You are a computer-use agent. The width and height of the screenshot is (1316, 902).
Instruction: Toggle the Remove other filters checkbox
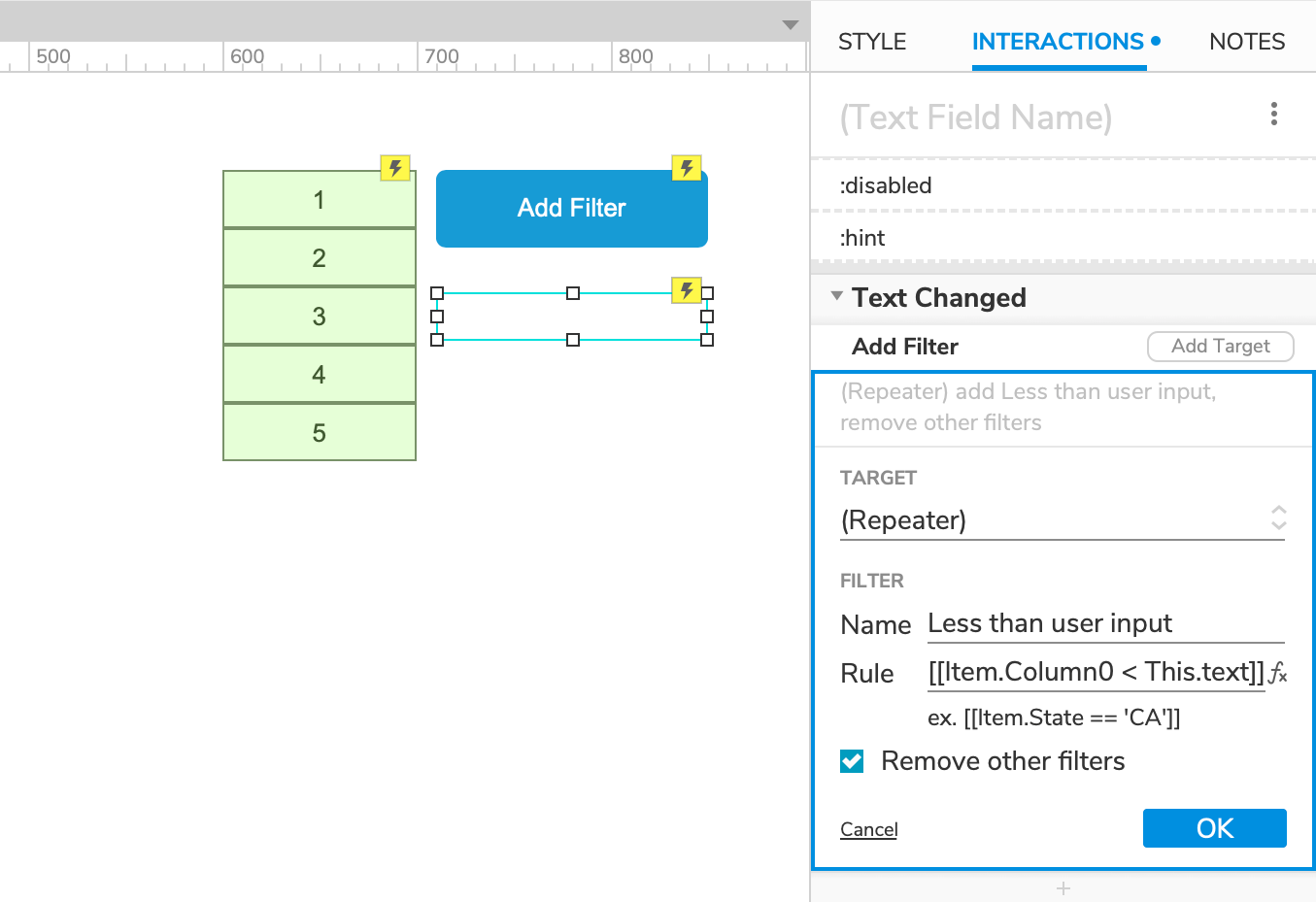tap(852, 761)
